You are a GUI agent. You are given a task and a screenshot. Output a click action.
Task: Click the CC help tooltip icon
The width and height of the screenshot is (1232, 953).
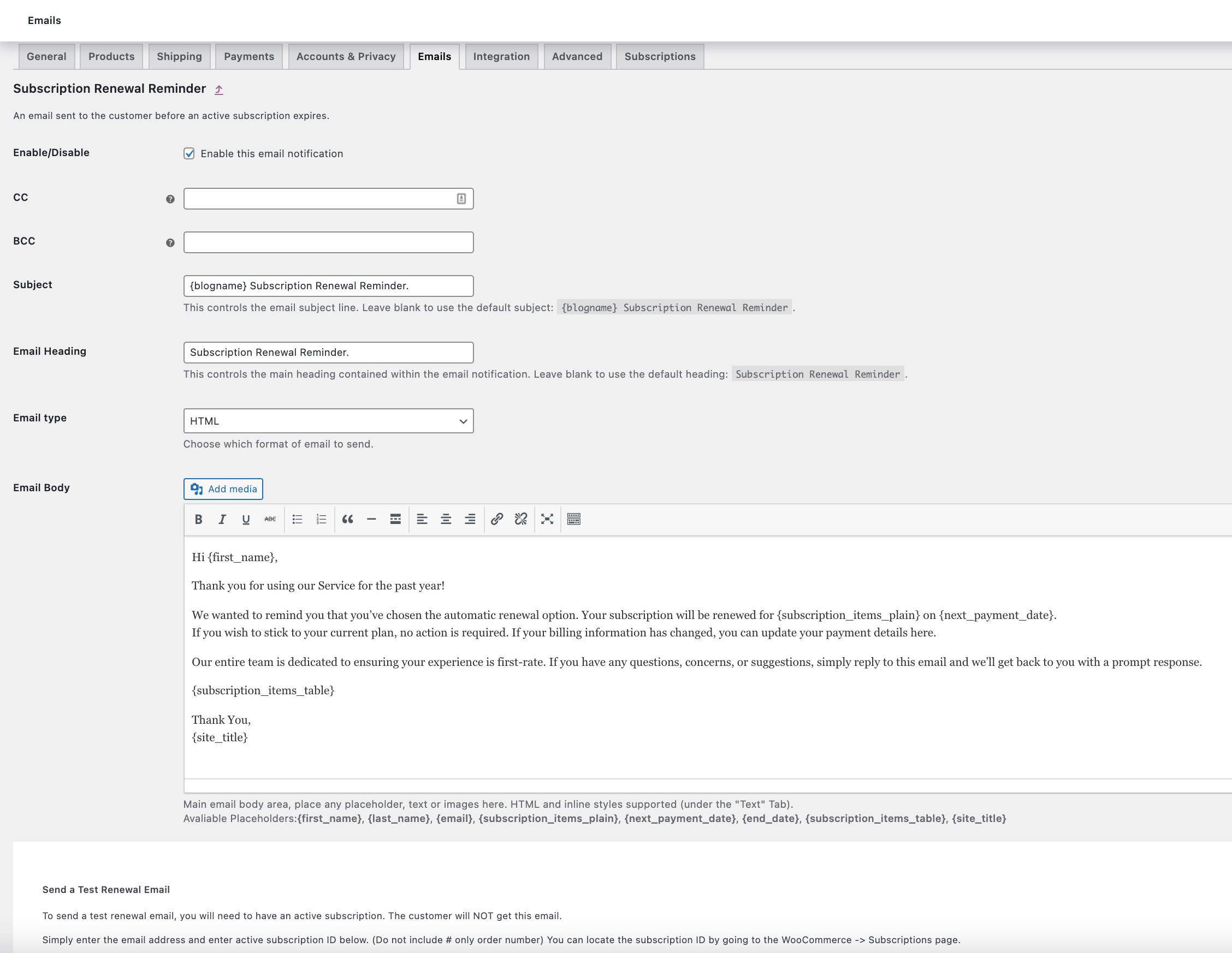point(170,199)
